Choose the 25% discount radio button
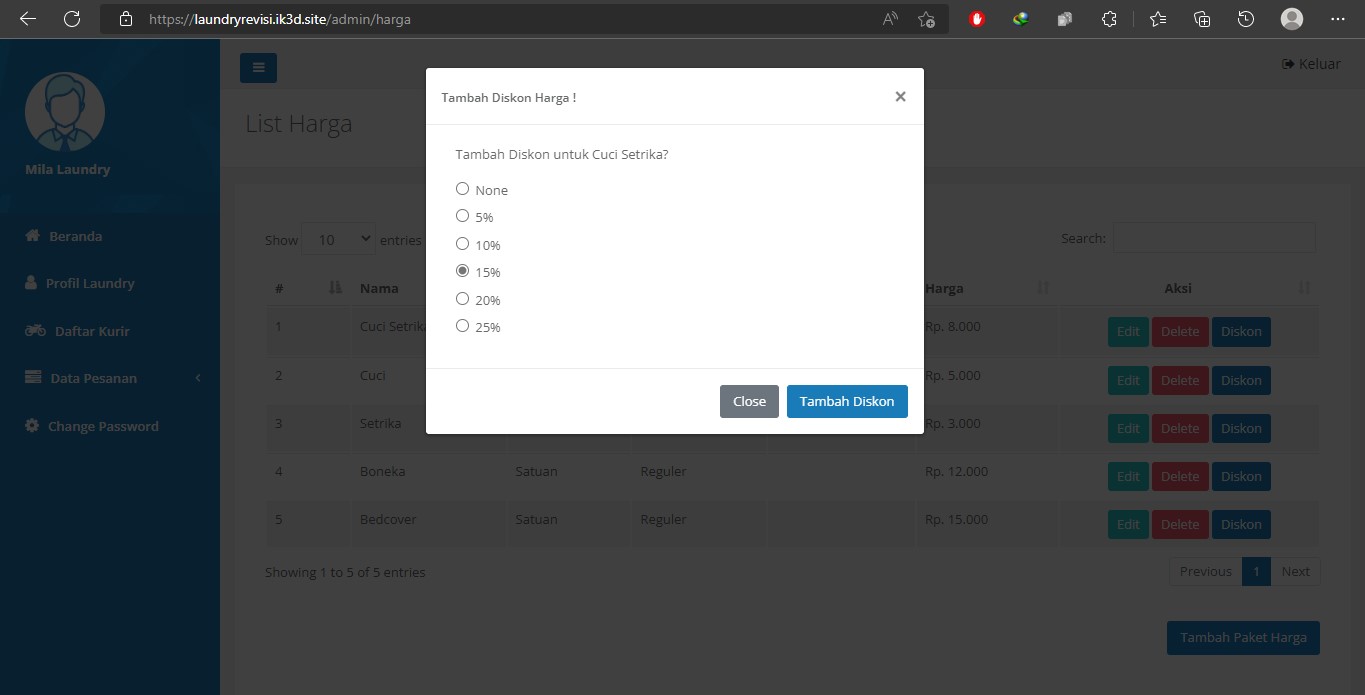The width and height of the screenshot is (1365, 695). [x=462, y=326]
